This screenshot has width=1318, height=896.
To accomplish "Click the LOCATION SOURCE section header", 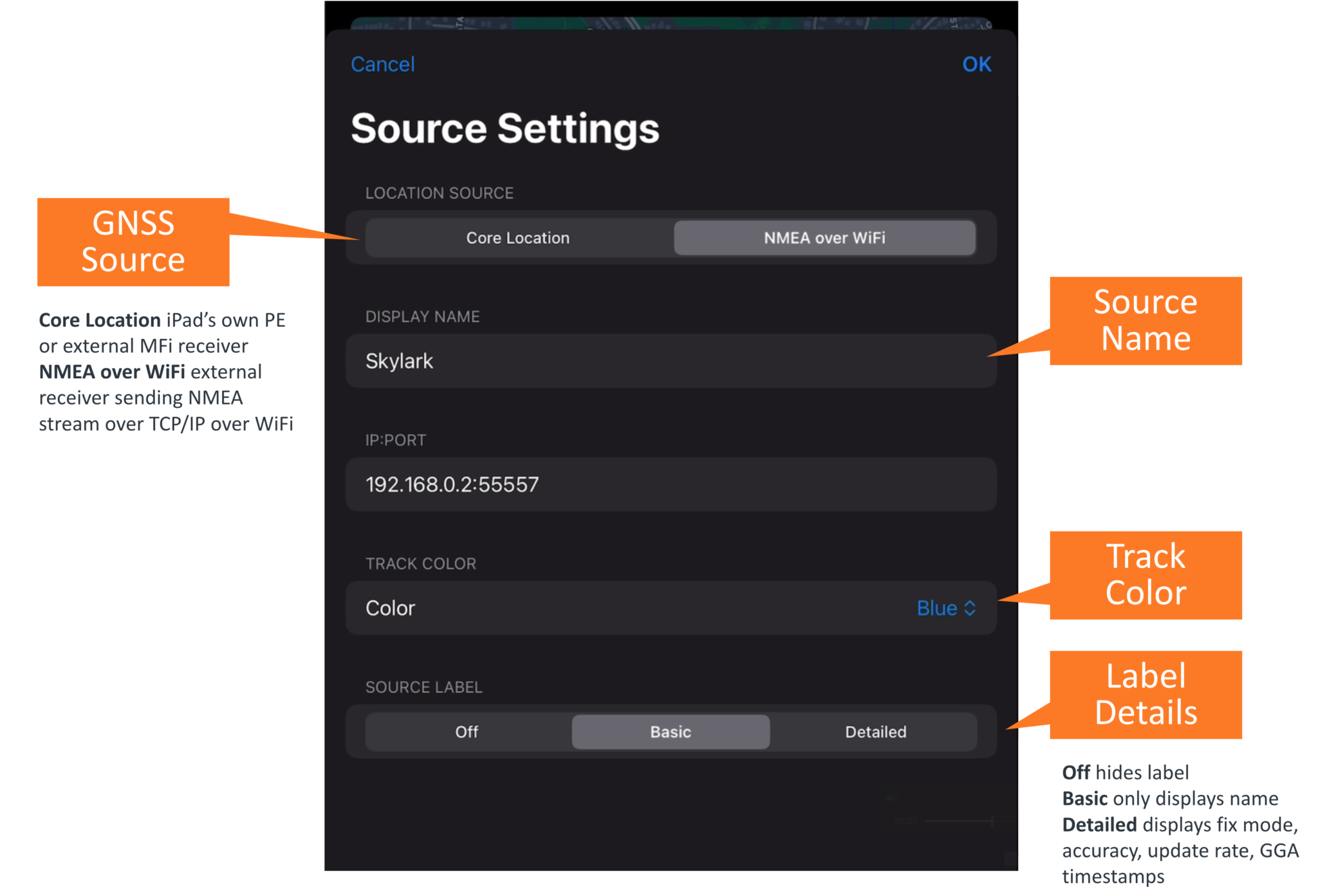I will click(440, 192).
